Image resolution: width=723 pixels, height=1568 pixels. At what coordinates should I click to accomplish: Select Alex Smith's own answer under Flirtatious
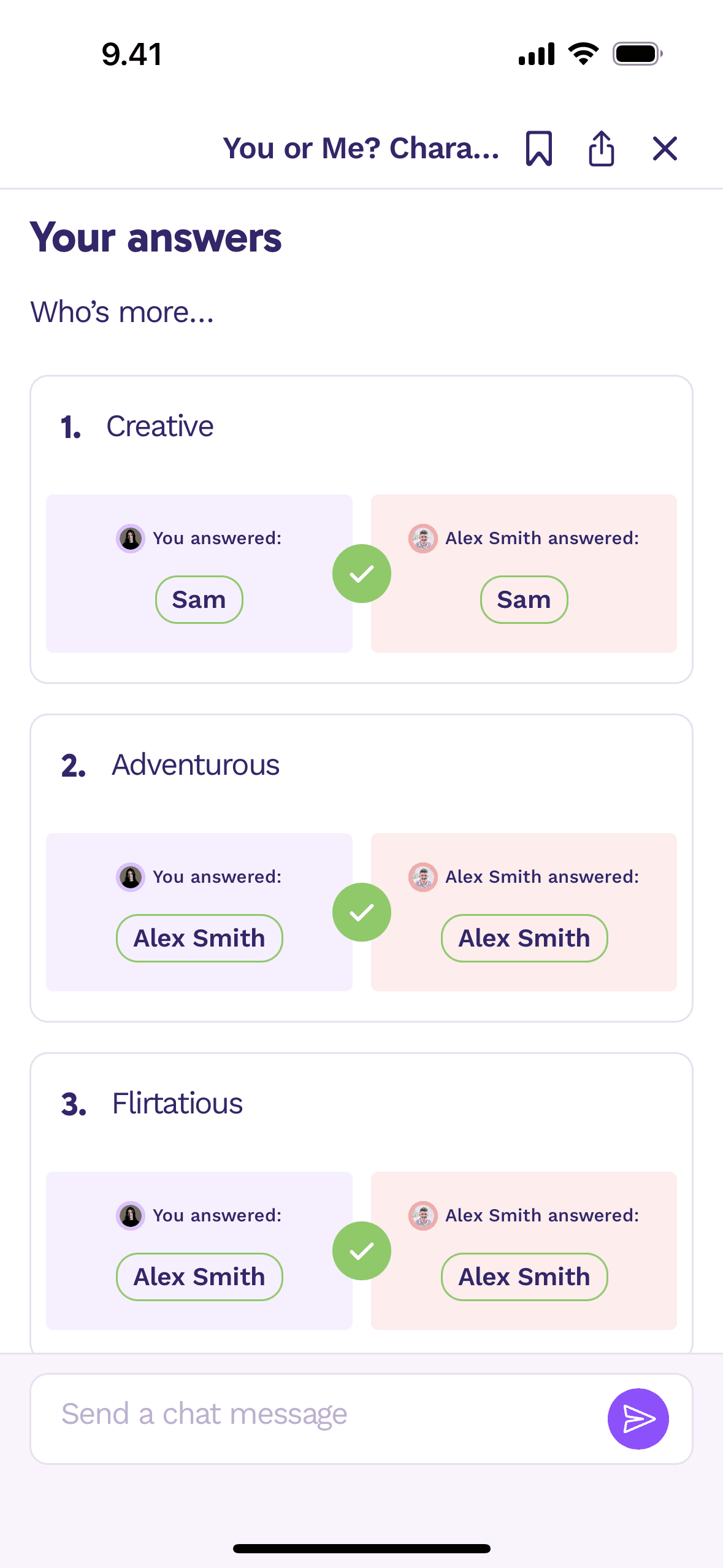click(x=524, y=1277)
